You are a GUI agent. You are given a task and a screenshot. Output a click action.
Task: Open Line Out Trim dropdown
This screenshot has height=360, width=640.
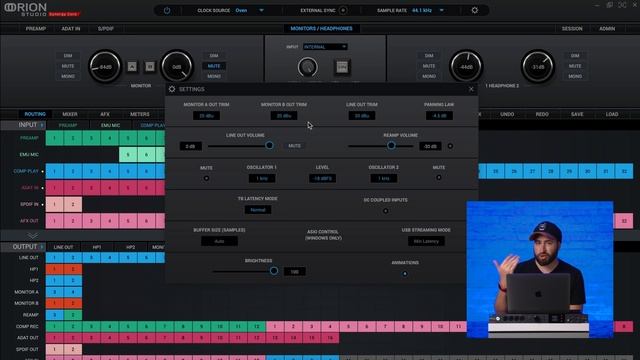coord(362,116)
